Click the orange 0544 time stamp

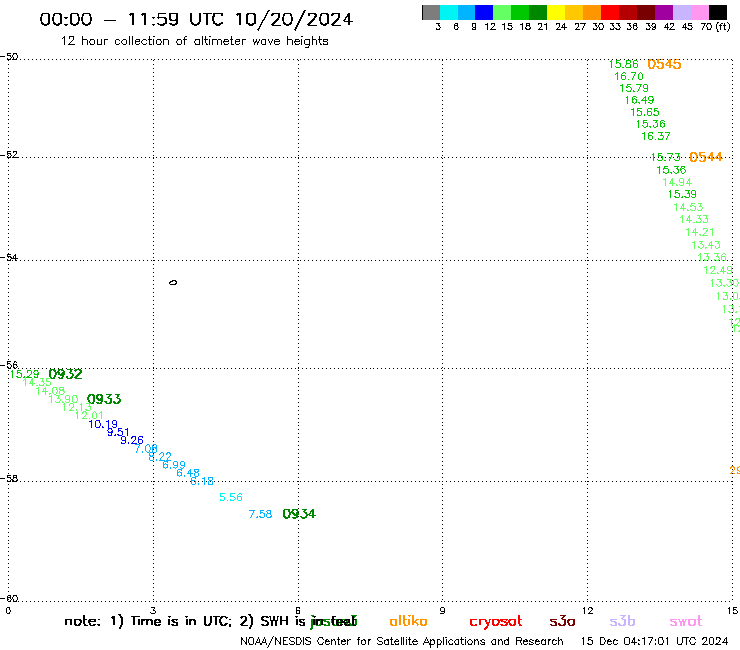(x=706, y=157)
